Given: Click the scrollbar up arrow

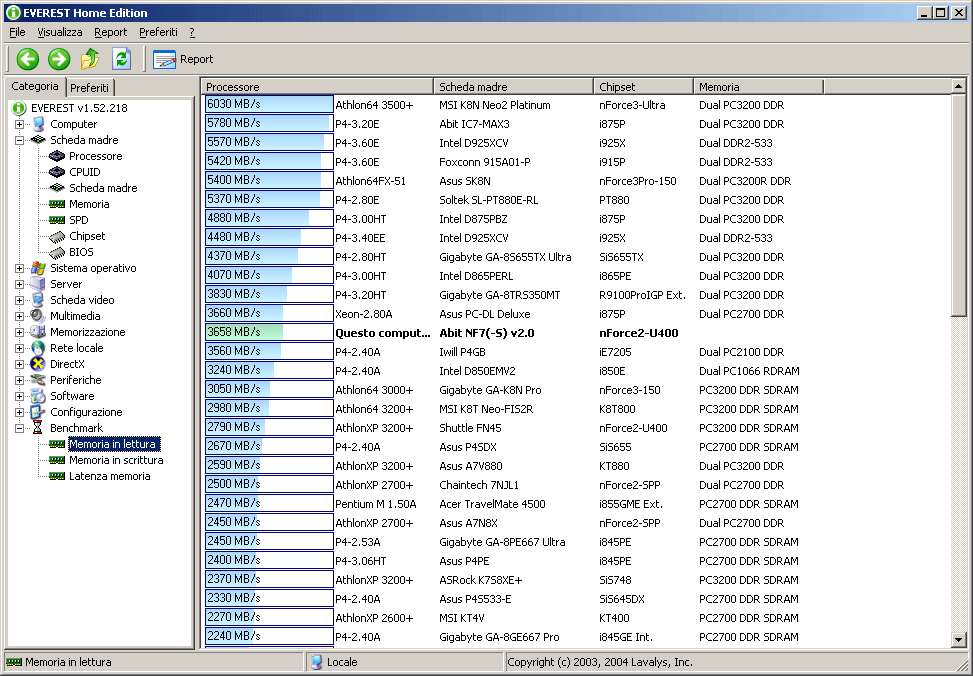Looking at the screenshot, I should click(958, 86).
